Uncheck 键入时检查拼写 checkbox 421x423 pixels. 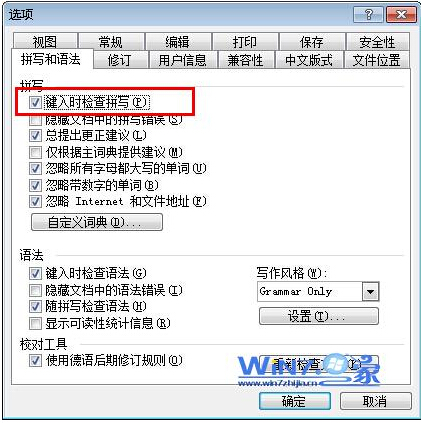pos(35,102)
